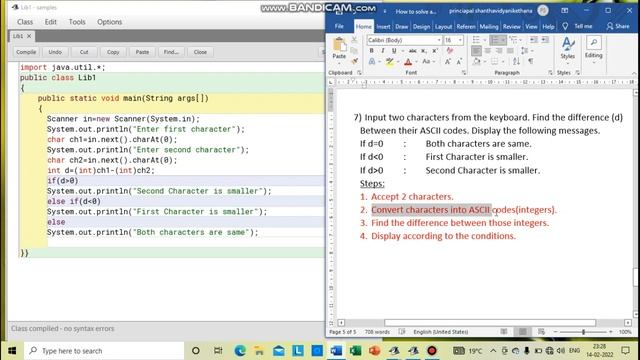The height and width of the screenshot is (360, 640).
Task: Toggle Show/Hide paragraph marks (¶)
Action: [531, 62]
